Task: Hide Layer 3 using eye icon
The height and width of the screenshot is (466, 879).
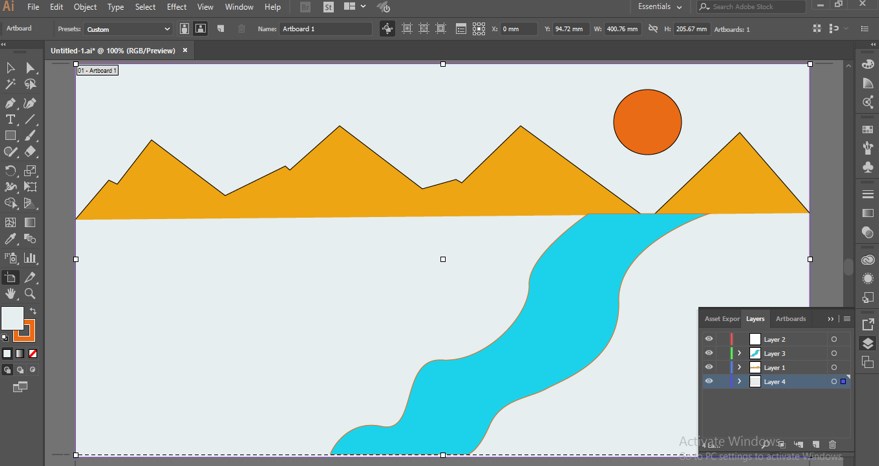Action: [709, 353]
